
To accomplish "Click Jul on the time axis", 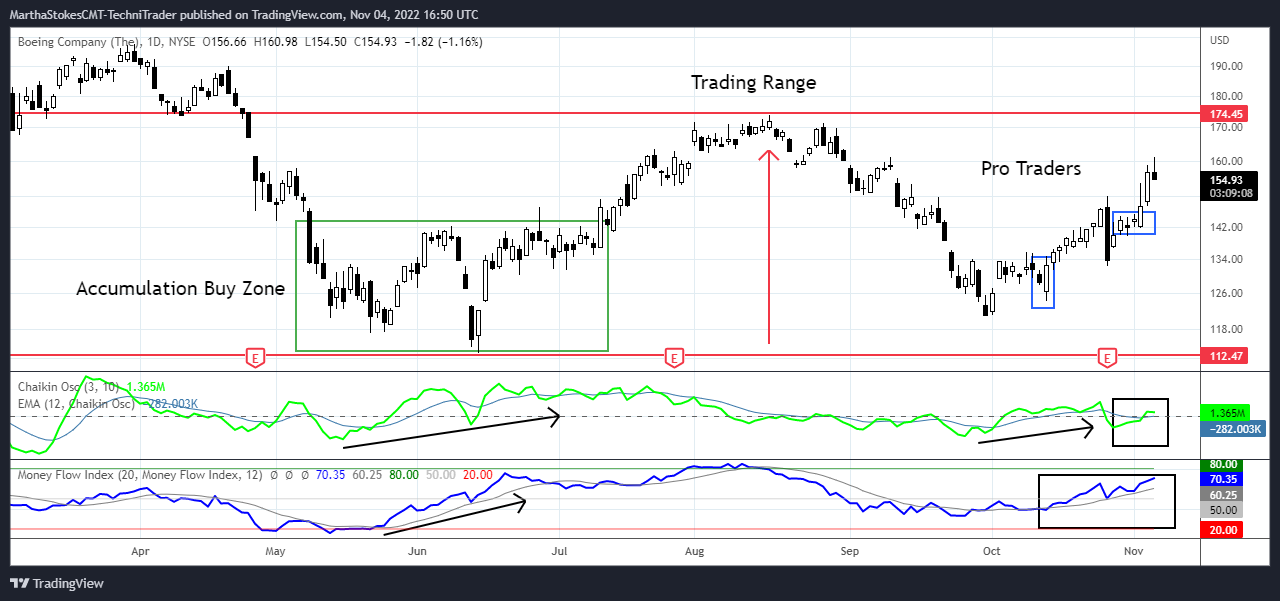I will [x=560, y=551].
